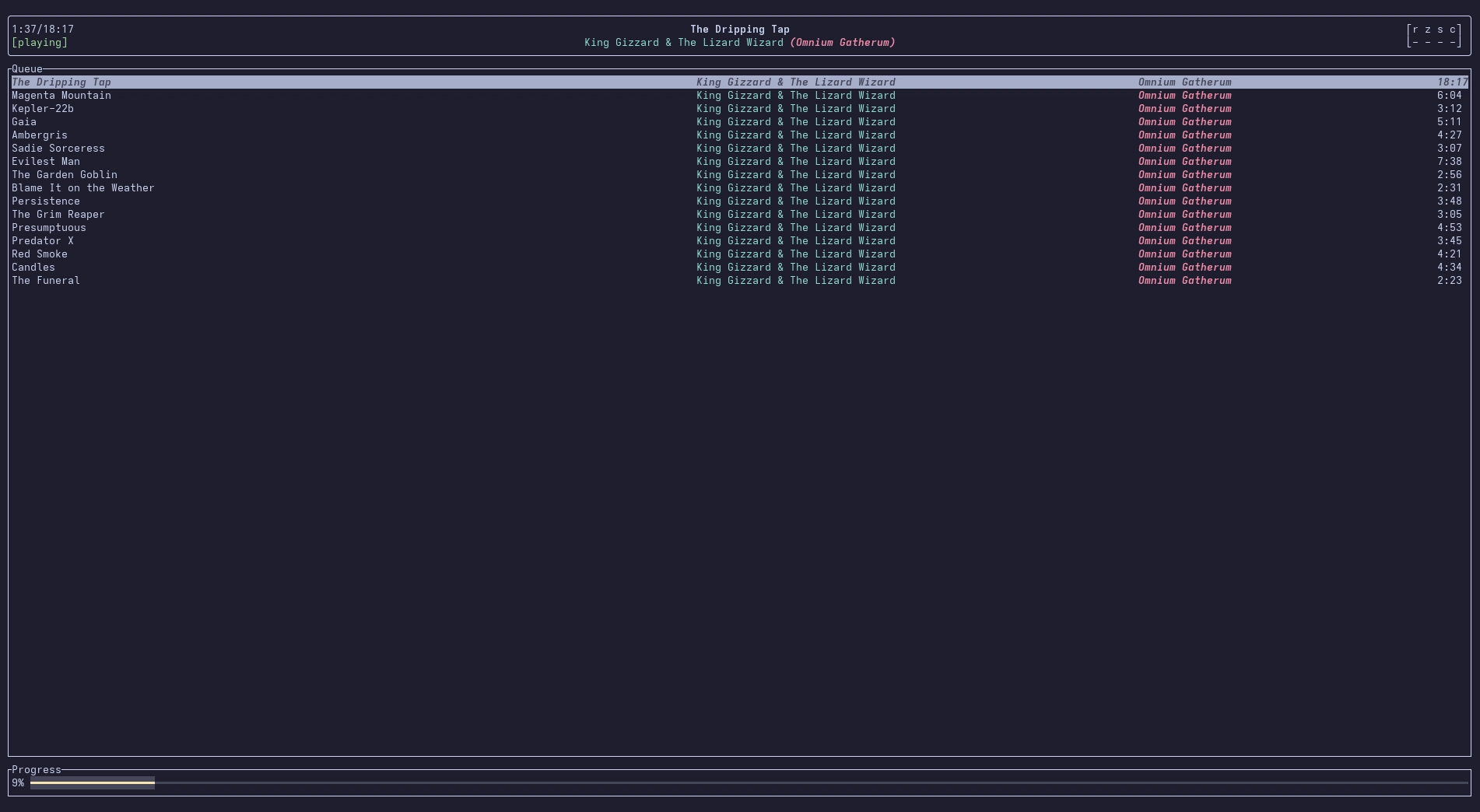The image size is (1480, 812).
Task: Click the 4:53 duration of Presumptuous
Action: (1449, 227)
